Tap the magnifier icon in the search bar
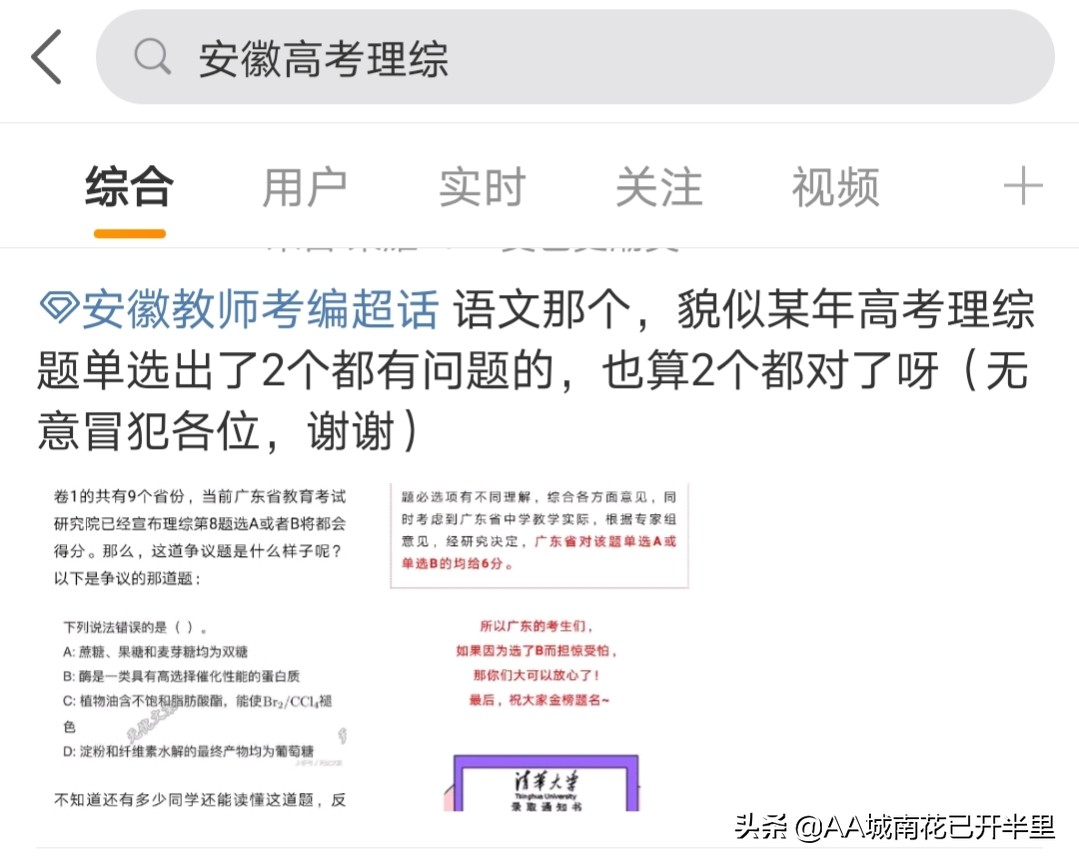Viewport: 1079px width, 865px height. tap(152, 57)
